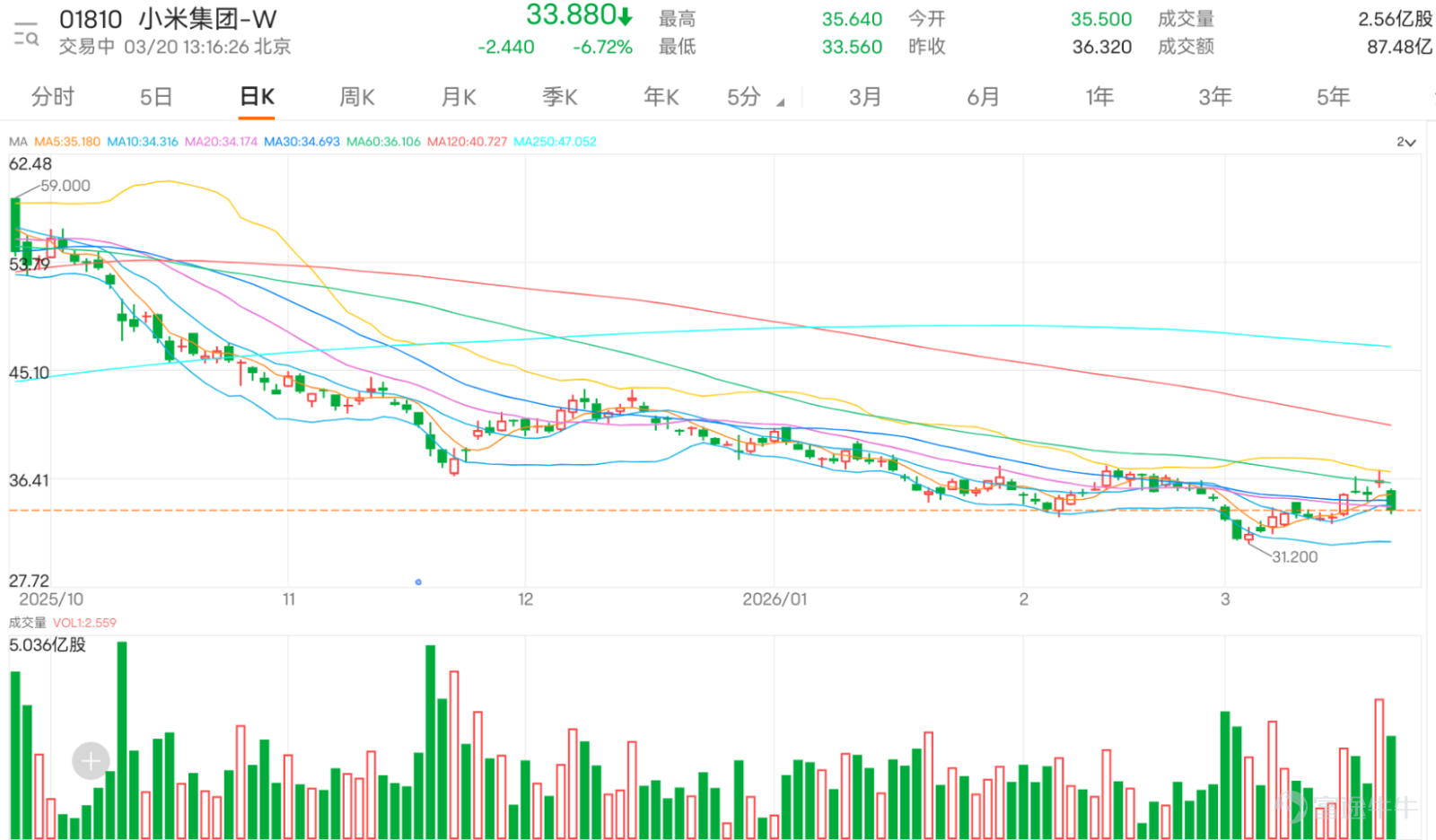Viewport: 1436px width, 840px height.
Task: Click the 27.72 price axis label
Action: pyautogui.click(x=29, y=582)
